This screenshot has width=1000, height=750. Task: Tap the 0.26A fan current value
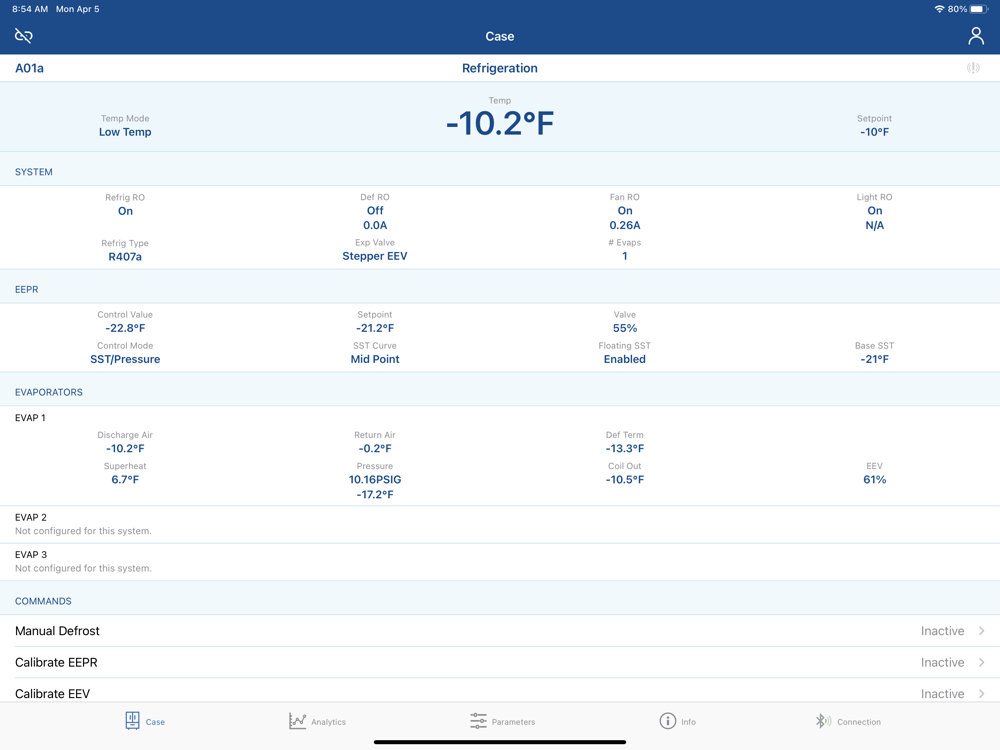coord(625,225)
